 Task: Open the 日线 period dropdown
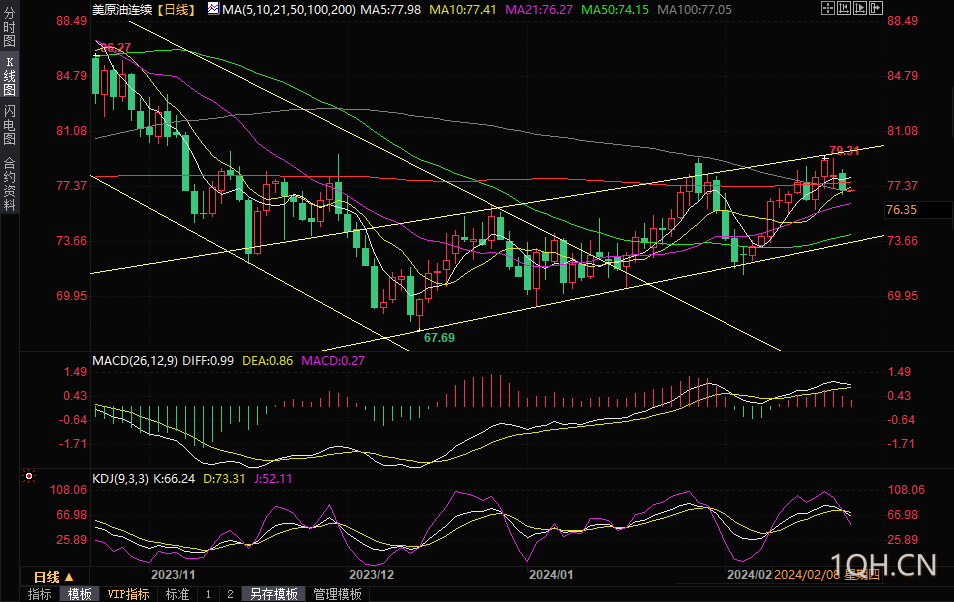tap(54, 576)
